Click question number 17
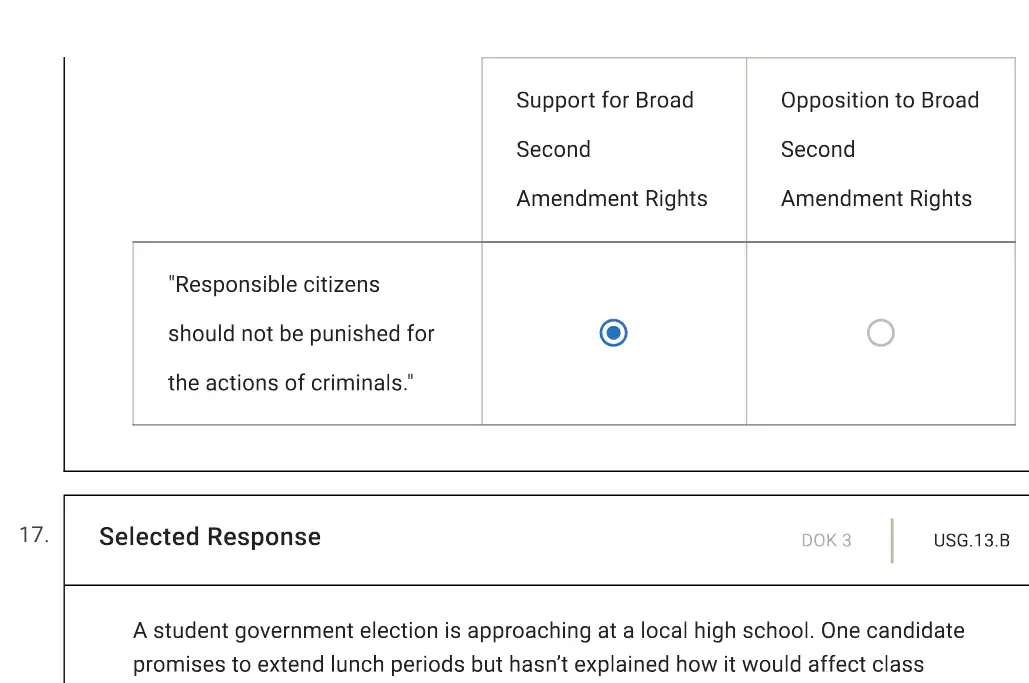 click(x=34, y=535)
